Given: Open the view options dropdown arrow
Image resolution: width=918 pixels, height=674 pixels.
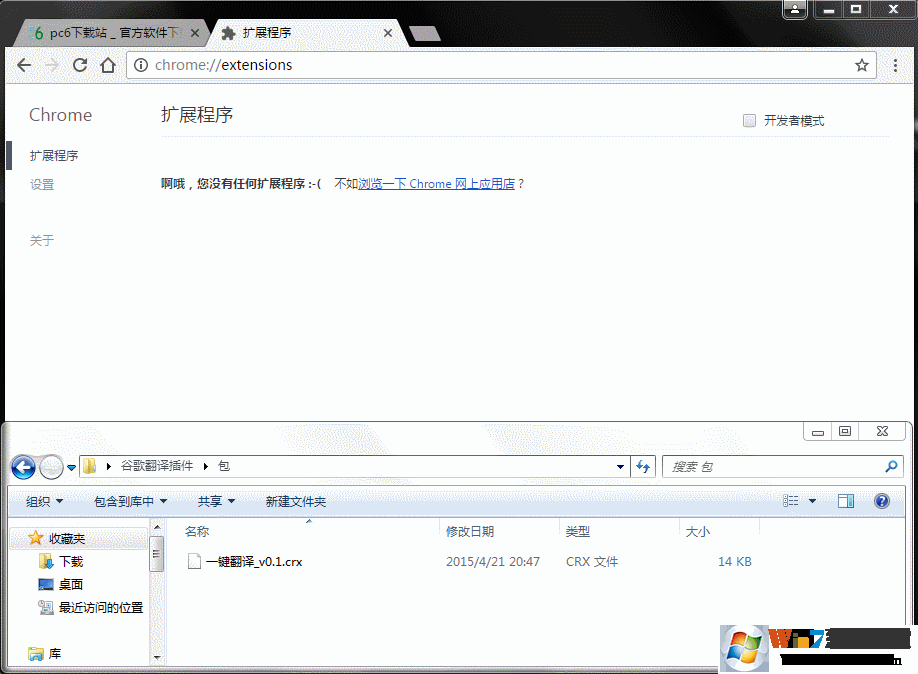Looking at the screenshot, I should (812, 501).
